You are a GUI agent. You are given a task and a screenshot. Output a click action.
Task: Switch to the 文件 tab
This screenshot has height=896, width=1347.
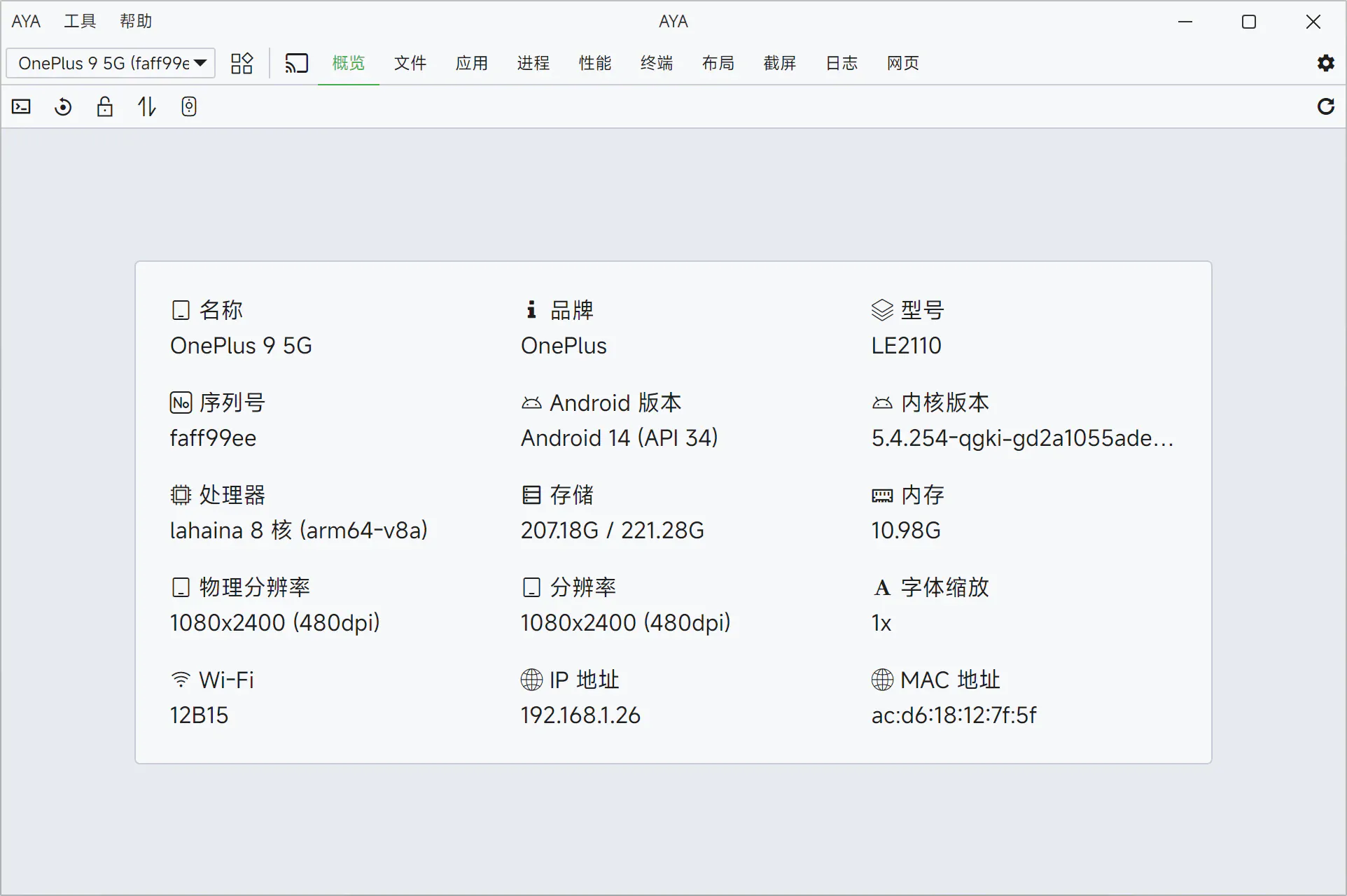[410, 63]
